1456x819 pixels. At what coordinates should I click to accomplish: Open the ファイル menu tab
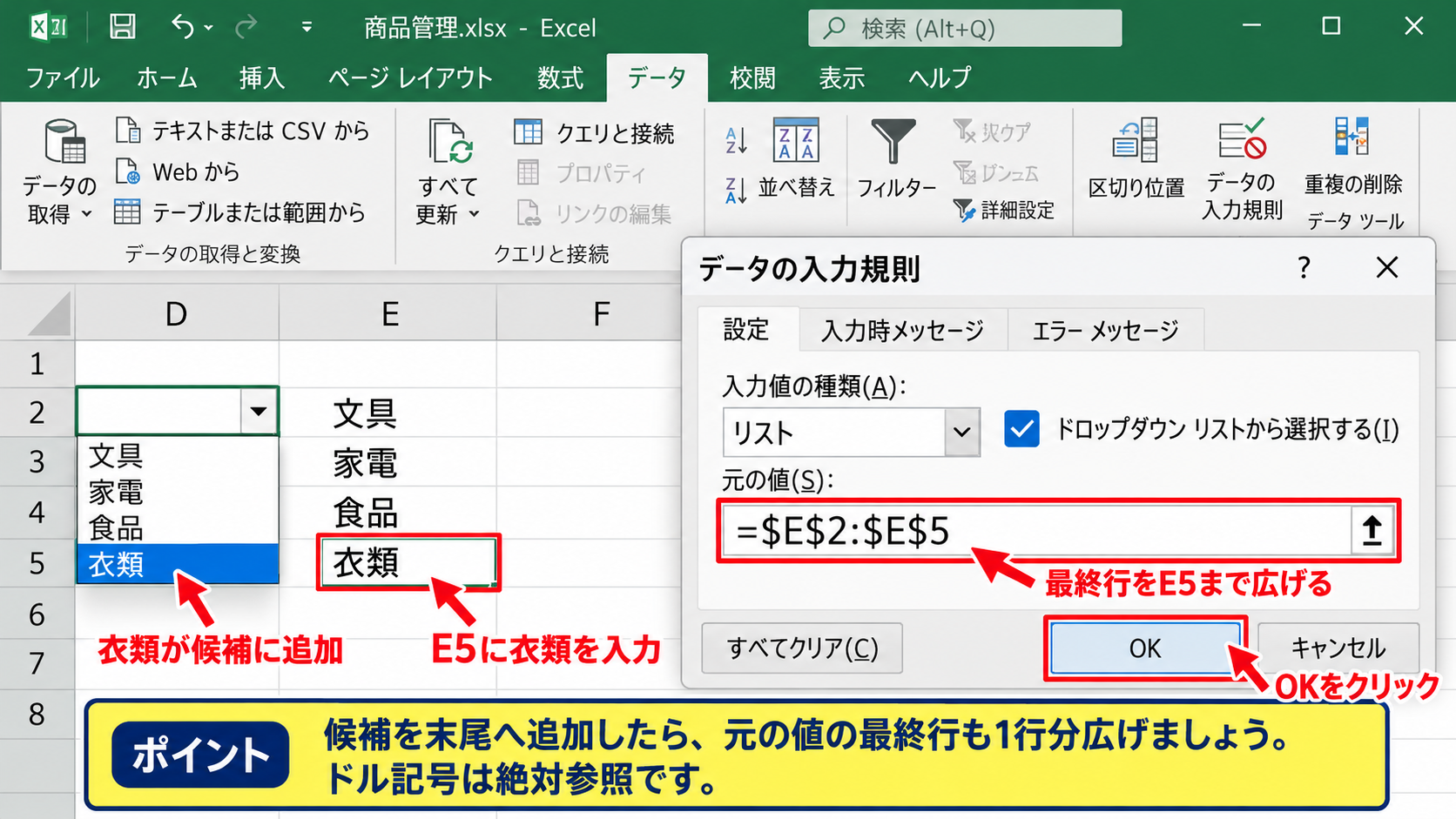63,78
